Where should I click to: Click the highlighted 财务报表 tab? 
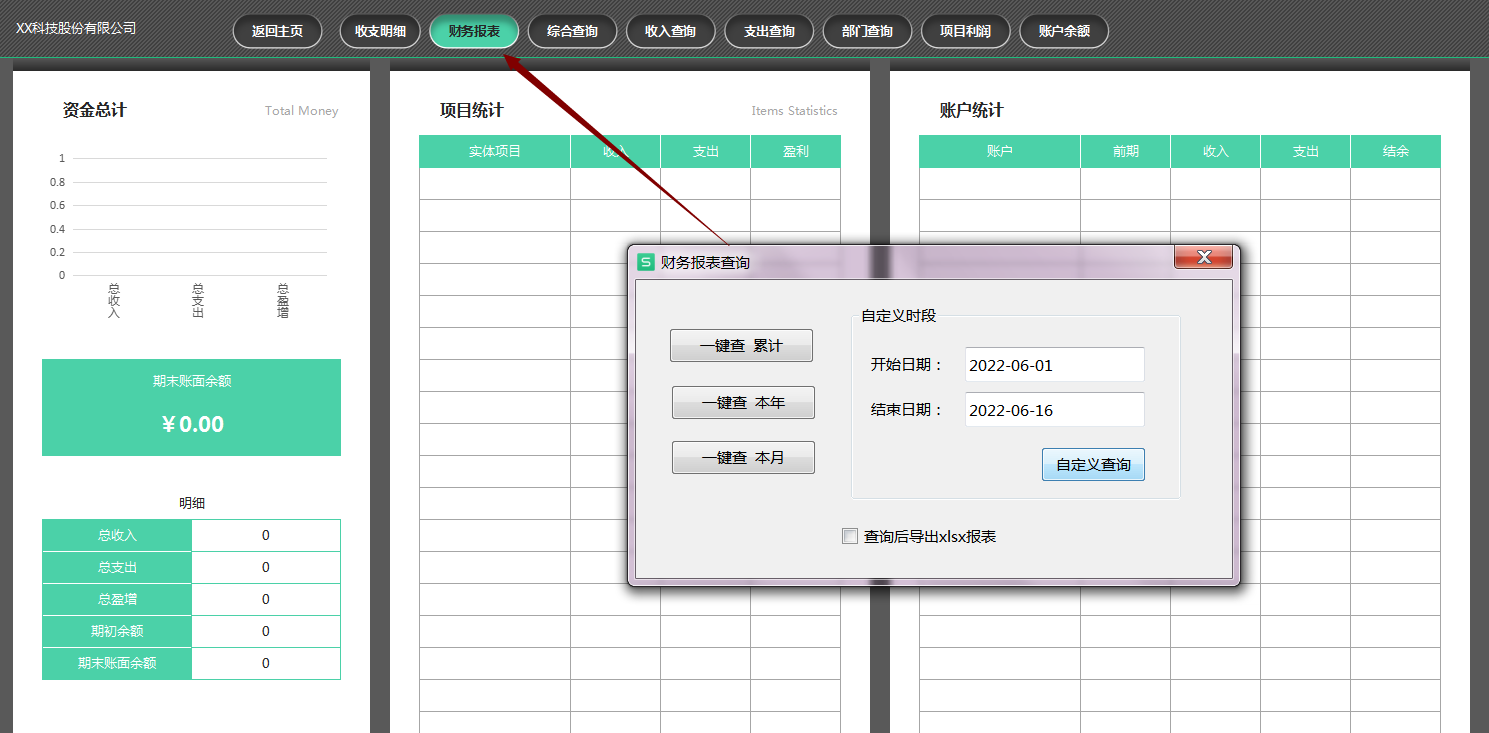click(474, 31)
